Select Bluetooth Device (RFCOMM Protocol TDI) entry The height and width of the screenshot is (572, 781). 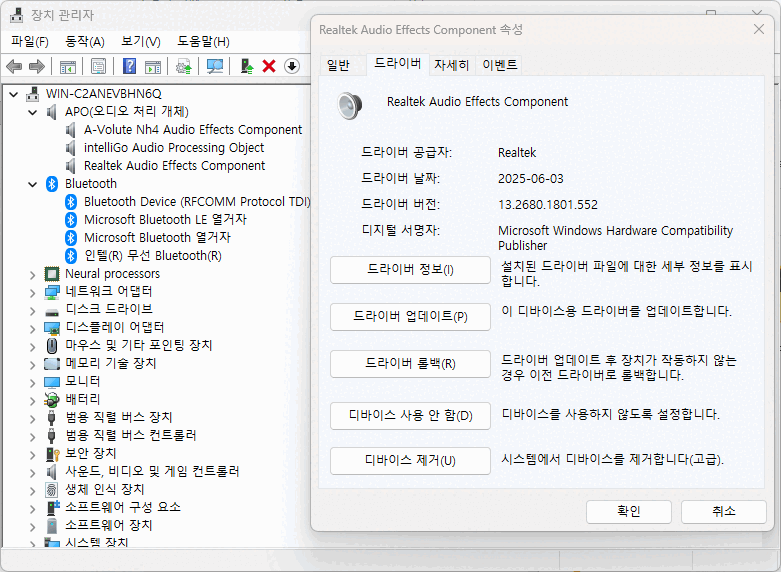(x=197, y=202)
